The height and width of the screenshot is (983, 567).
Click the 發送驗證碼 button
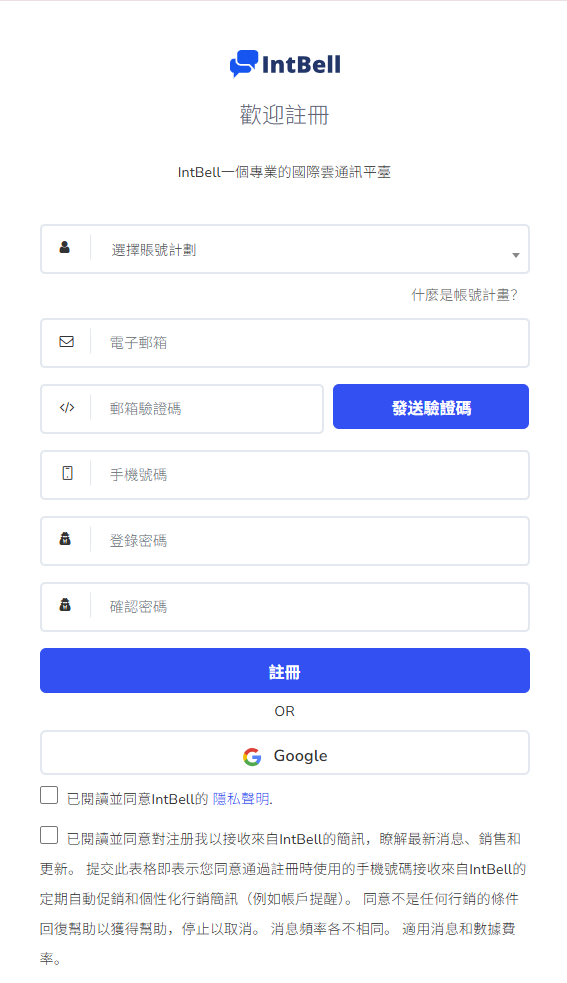click(431, 407)
